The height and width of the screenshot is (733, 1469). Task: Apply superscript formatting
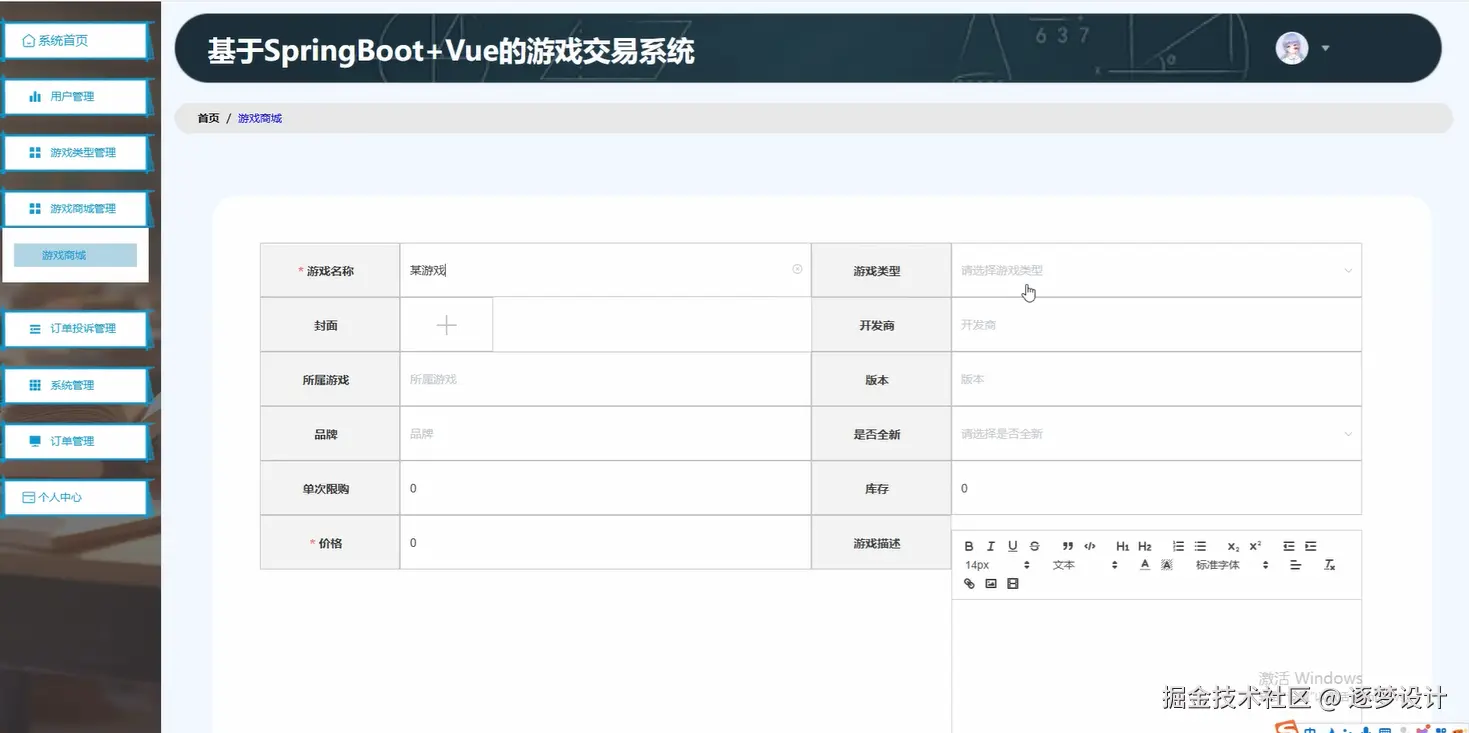click(1255, 546)
